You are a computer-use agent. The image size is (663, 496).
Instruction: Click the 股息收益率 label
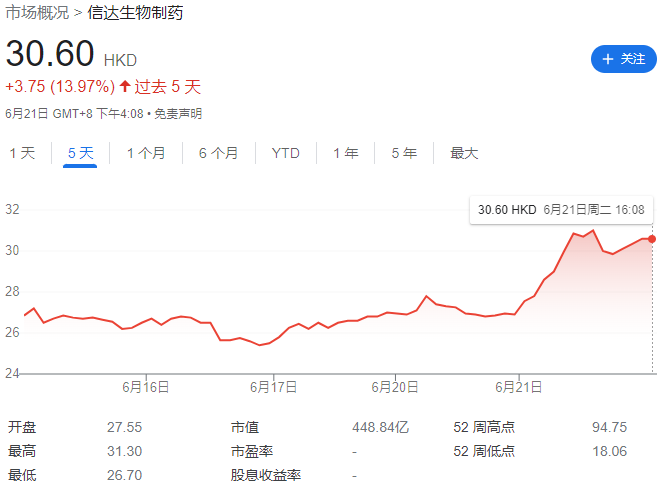[x=266, y=475]
